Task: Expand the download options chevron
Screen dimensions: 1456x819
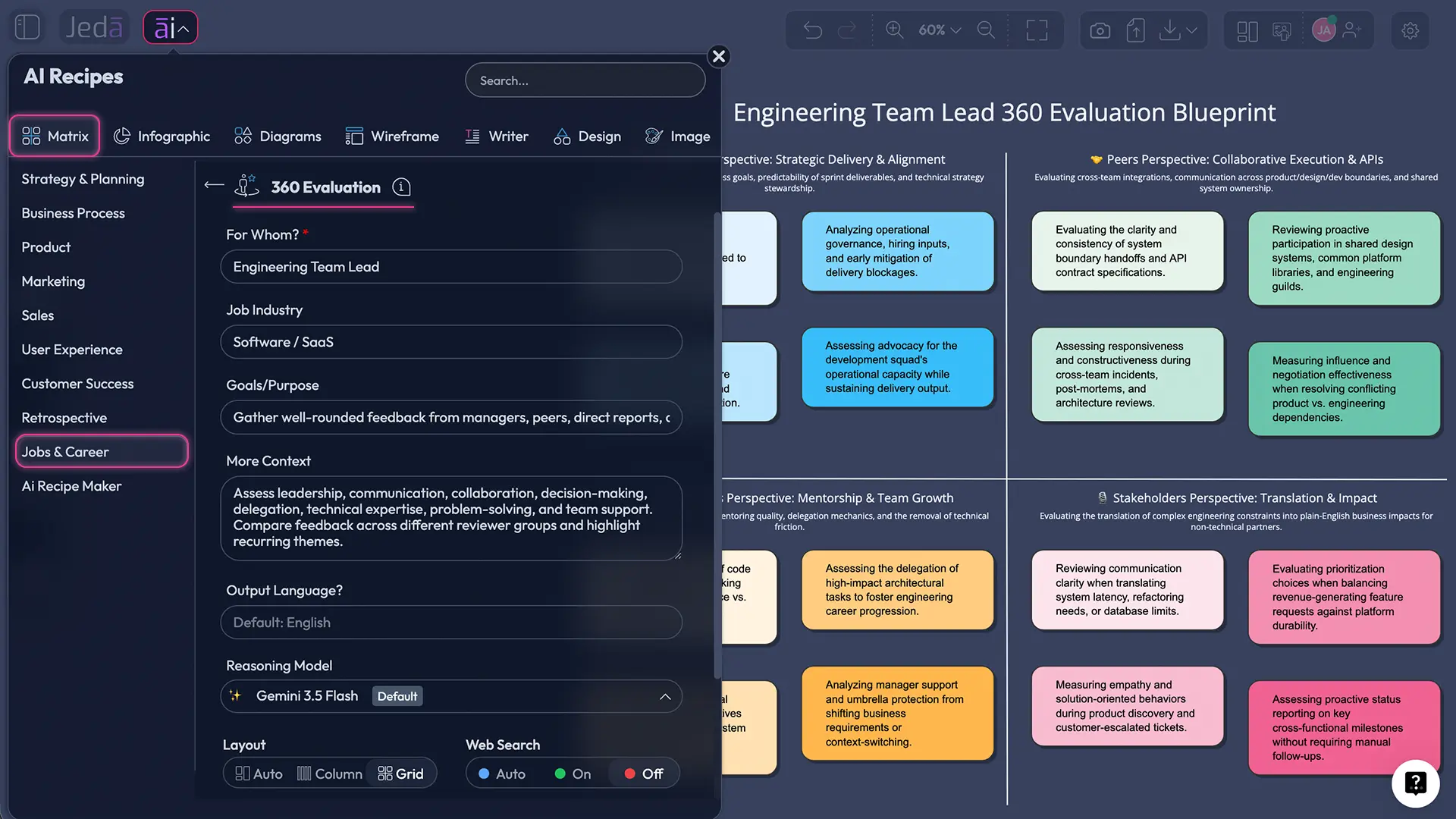Action: [1192, 30]
